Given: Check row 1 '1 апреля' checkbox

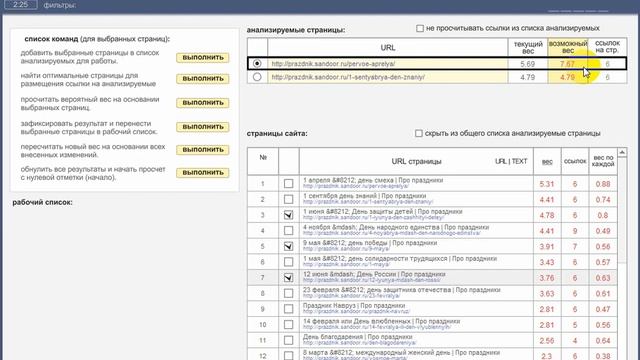Looking at the screenshot, I should 288,184.
